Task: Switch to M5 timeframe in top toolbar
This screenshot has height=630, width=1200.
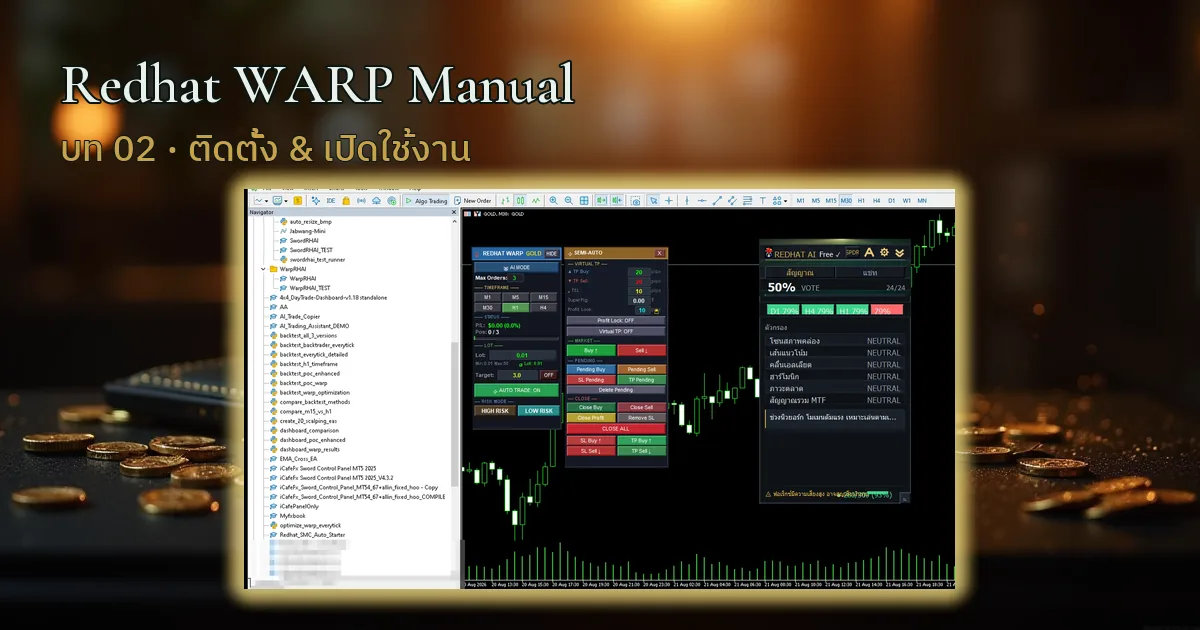Action: (x=816, y=200)
